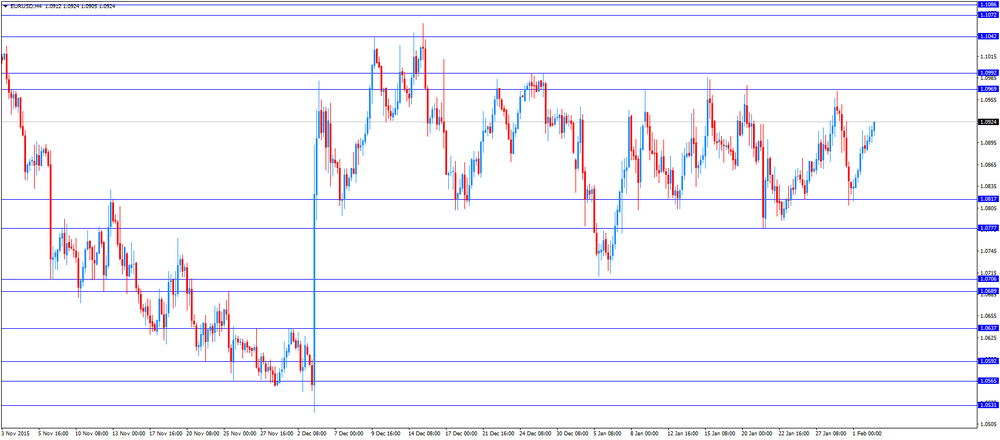Select the 1.0817 horizontal line price label

pos(987,199)
